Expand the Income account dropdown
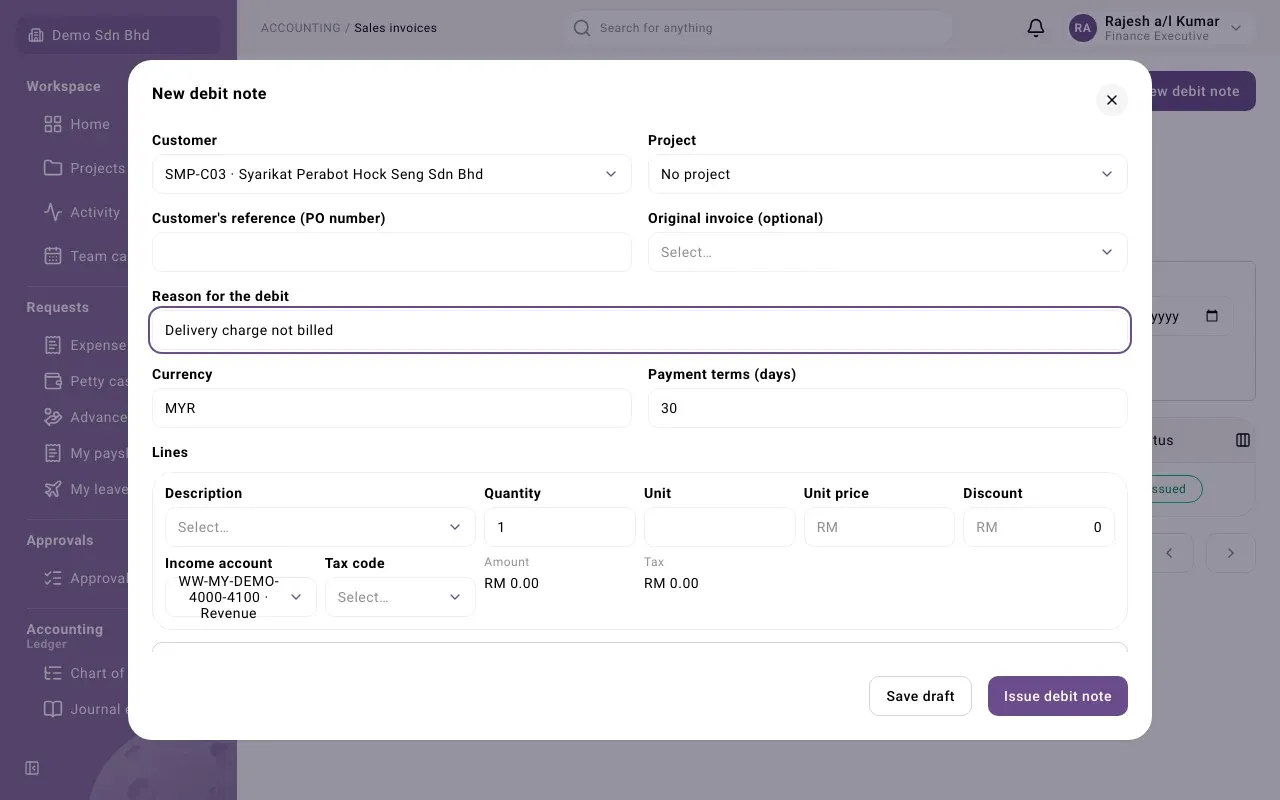The image size is (1280, 800). point(241,597)
